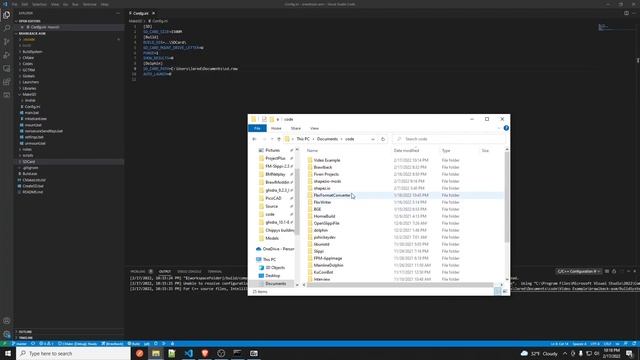Open Brave browser from taskbar
The image size is (640, 360).
click(x=205, y=353)
